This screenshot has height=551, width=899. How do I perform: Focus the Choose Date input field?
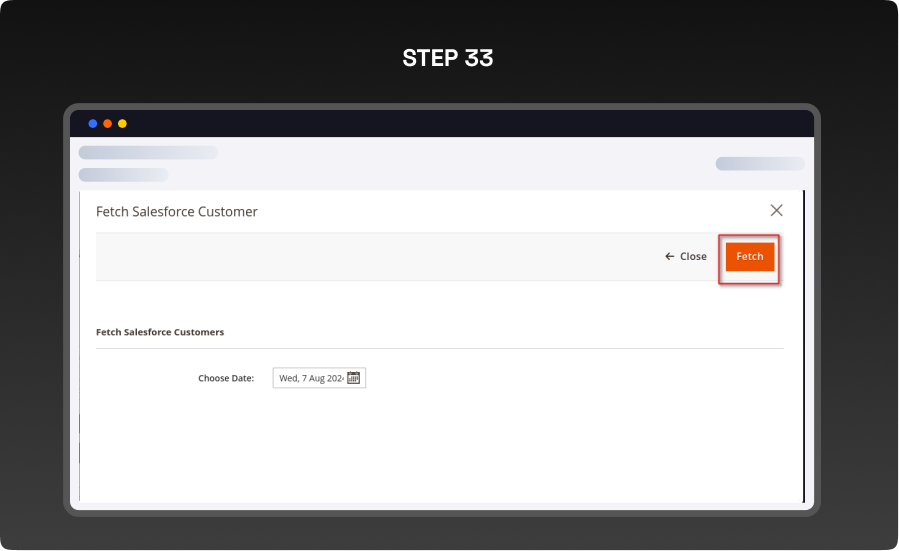pos(310,378)
